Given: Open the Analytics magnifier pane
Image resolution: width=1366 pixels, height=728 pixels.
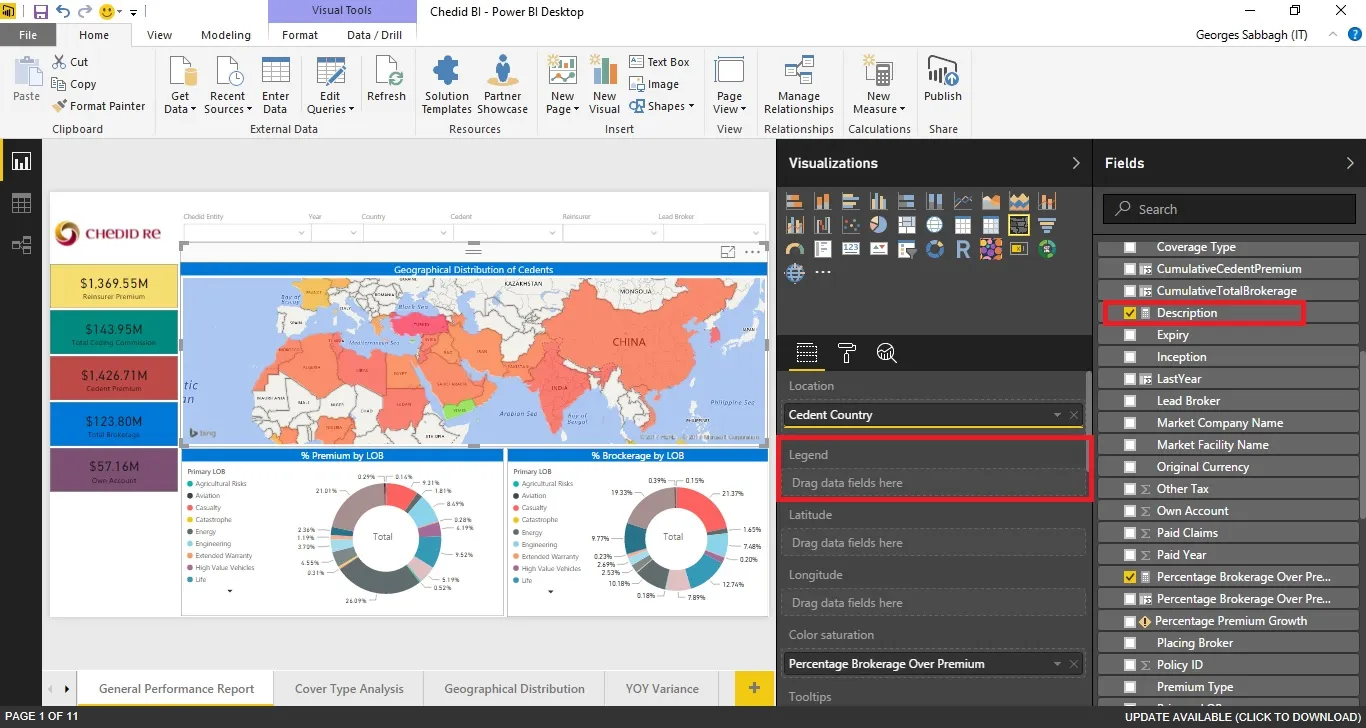Looking at the screenshot, I should [886, 353].
